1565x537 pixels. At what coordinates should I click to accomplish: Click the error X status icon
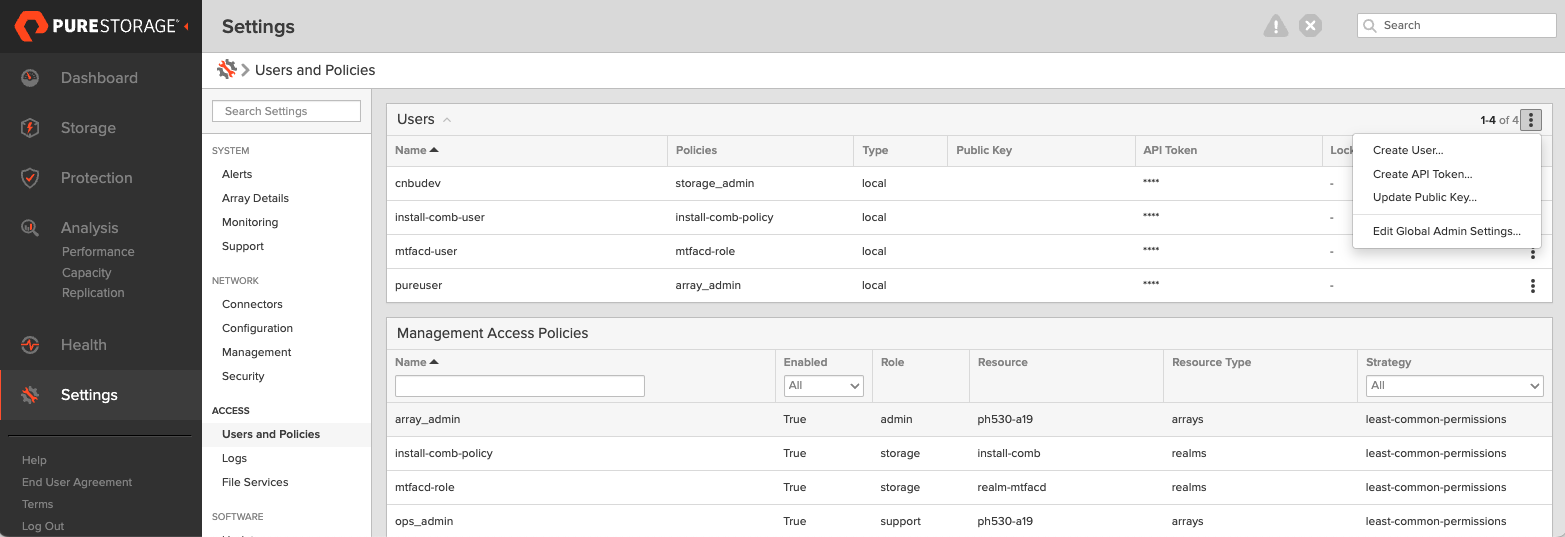(x=1310, y=26)
